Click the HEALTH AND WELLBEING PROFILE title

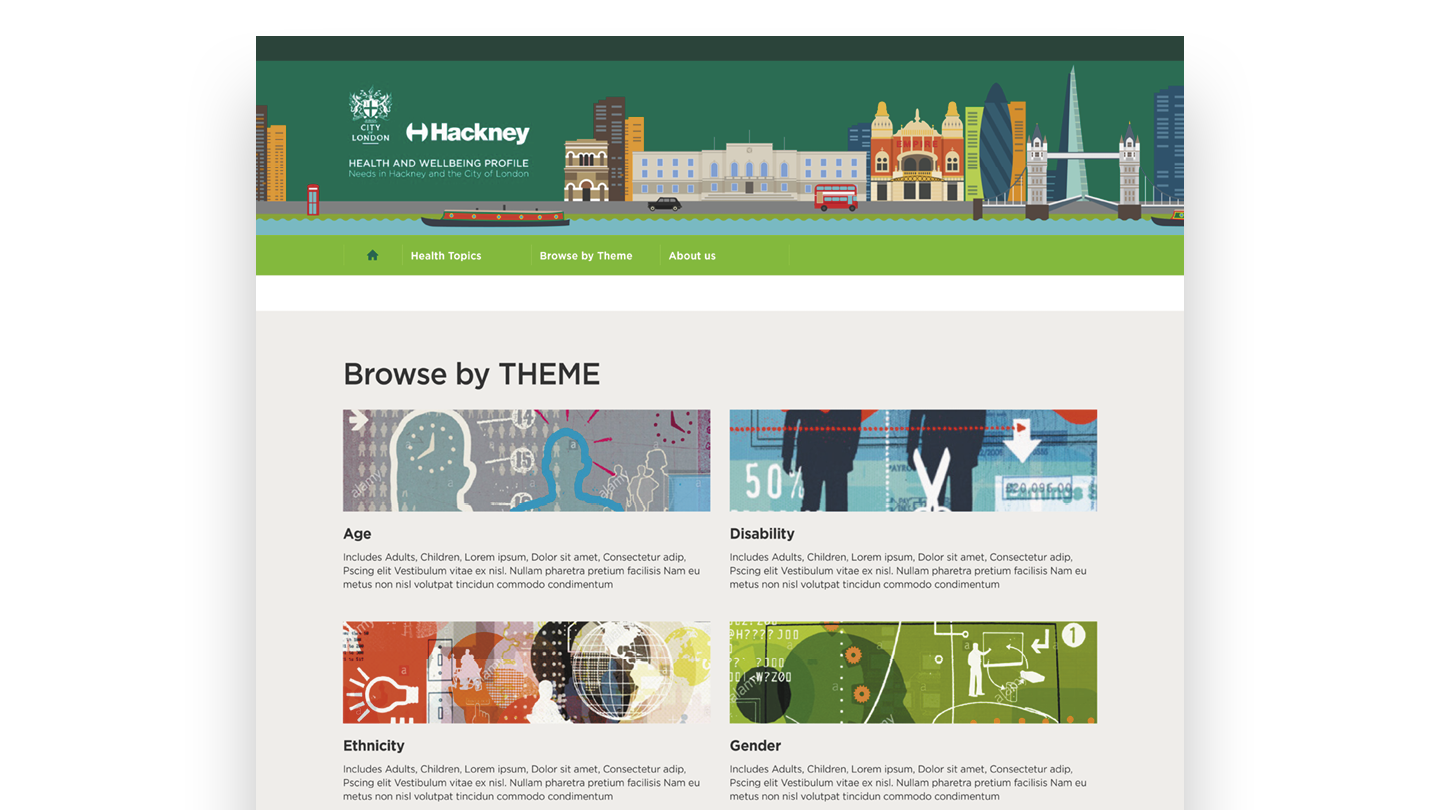coord(437,161)
